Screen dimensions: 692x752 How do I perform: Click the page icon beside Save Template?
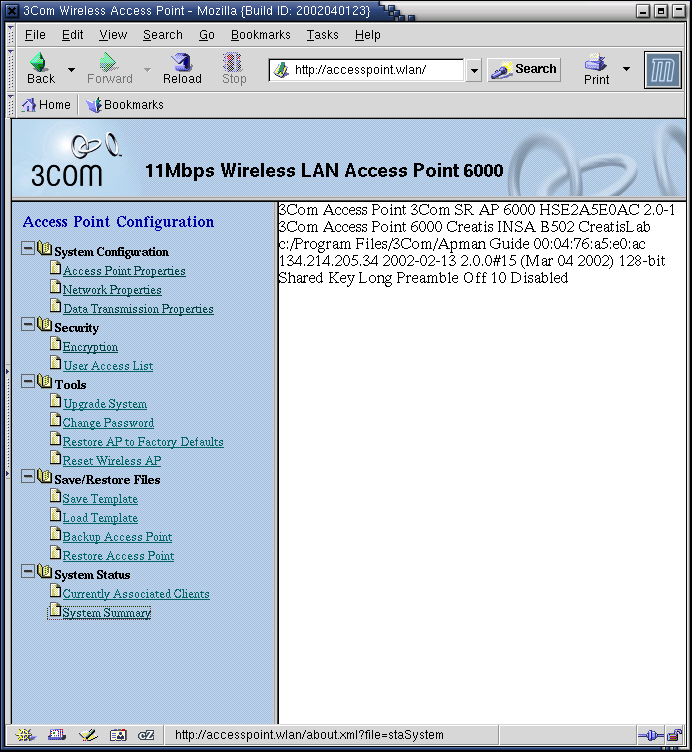56,496
